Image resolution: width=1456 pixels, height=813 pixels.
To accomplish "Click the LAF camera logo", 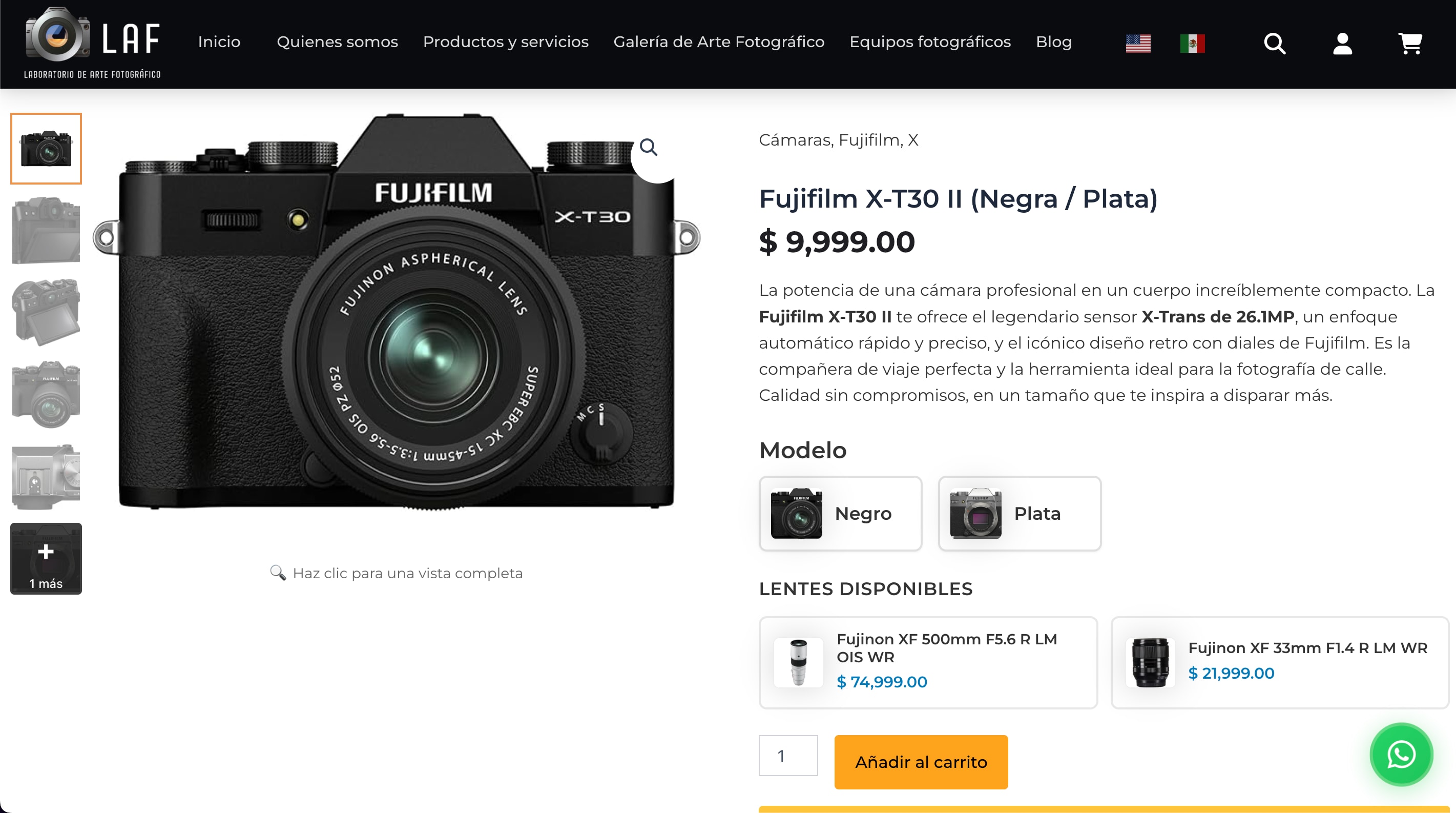I will click(92, 43).
